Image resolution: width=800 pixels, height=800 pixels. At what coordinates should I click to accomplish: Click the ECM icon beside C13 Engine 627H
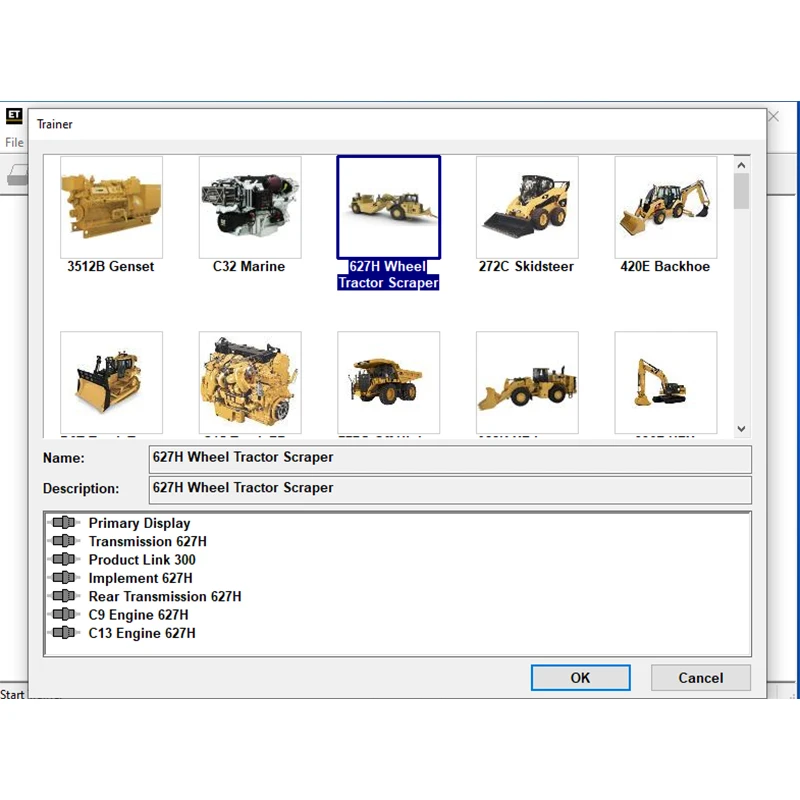(x=64, y=633)
